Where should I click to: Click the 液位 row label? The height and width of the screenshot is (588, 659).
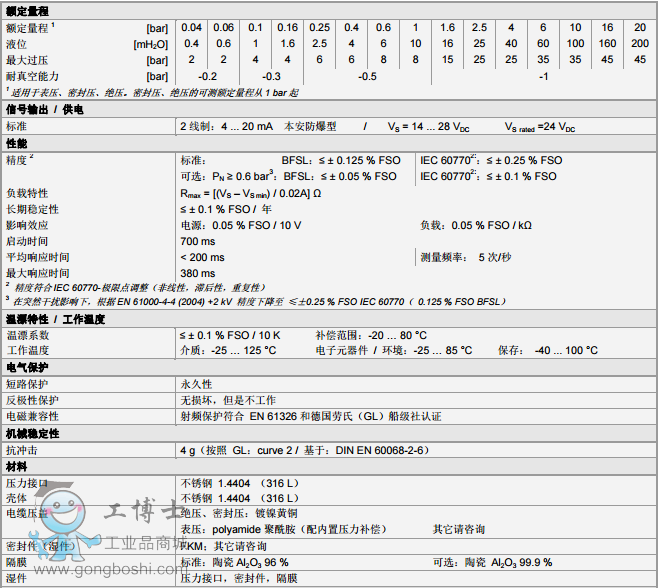click(17, 44)
